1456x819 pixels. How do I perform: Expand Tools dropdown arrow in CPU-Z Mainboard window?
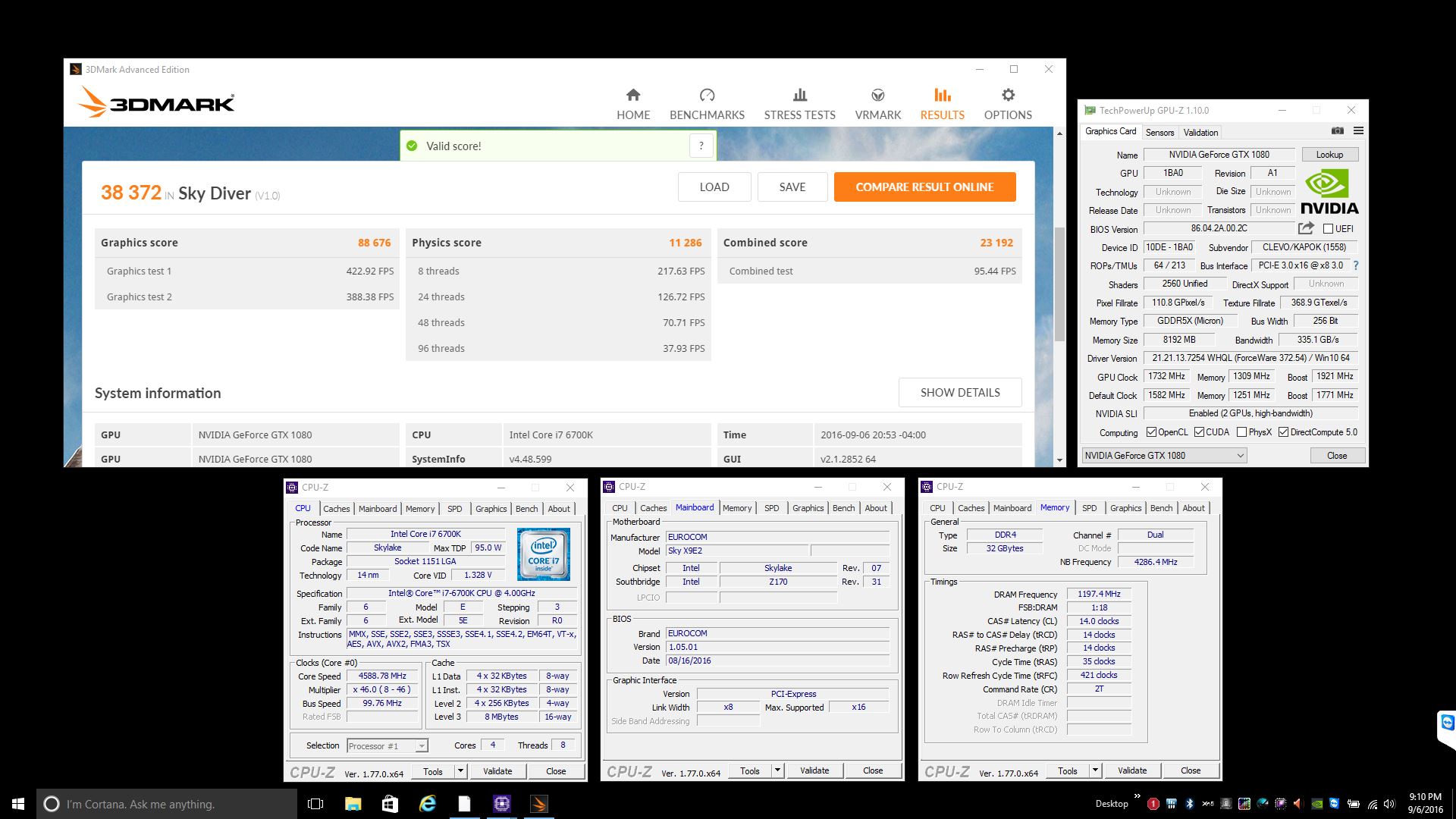[777, 770]
